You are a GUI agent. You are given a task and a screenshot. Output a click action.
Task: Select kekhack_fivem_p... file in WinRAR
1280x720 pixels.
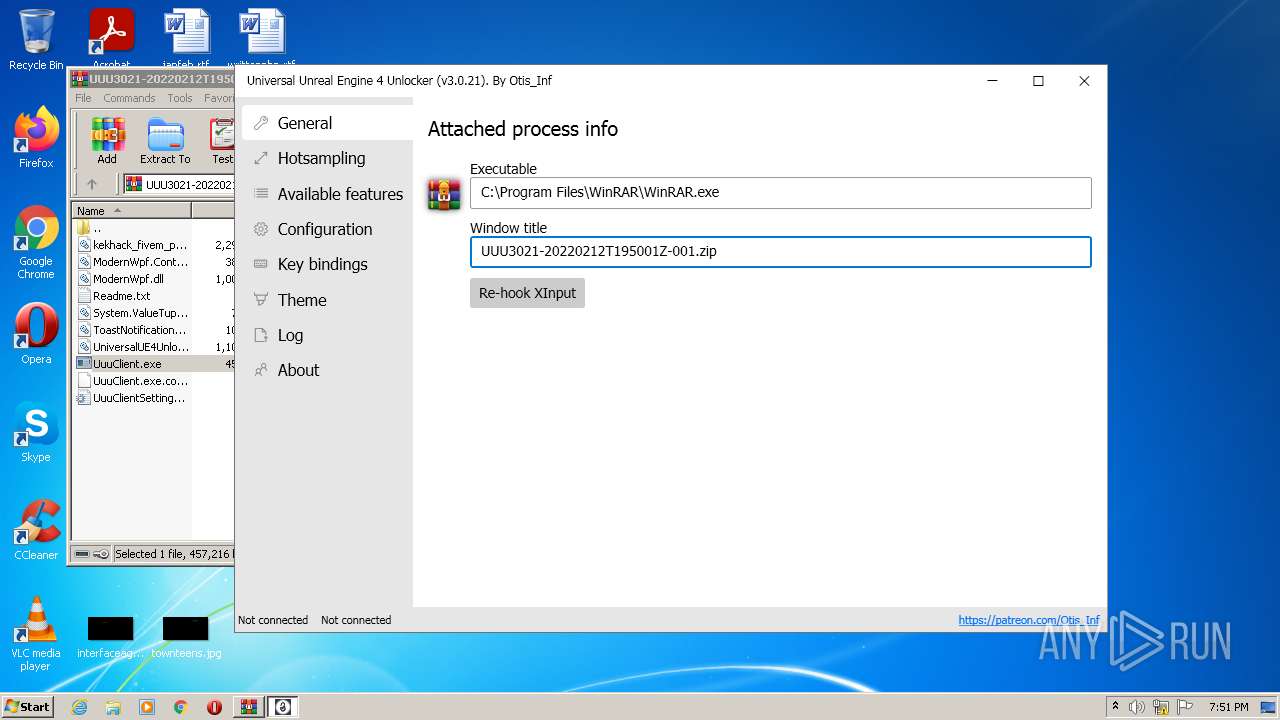click(x=154, y=245)
